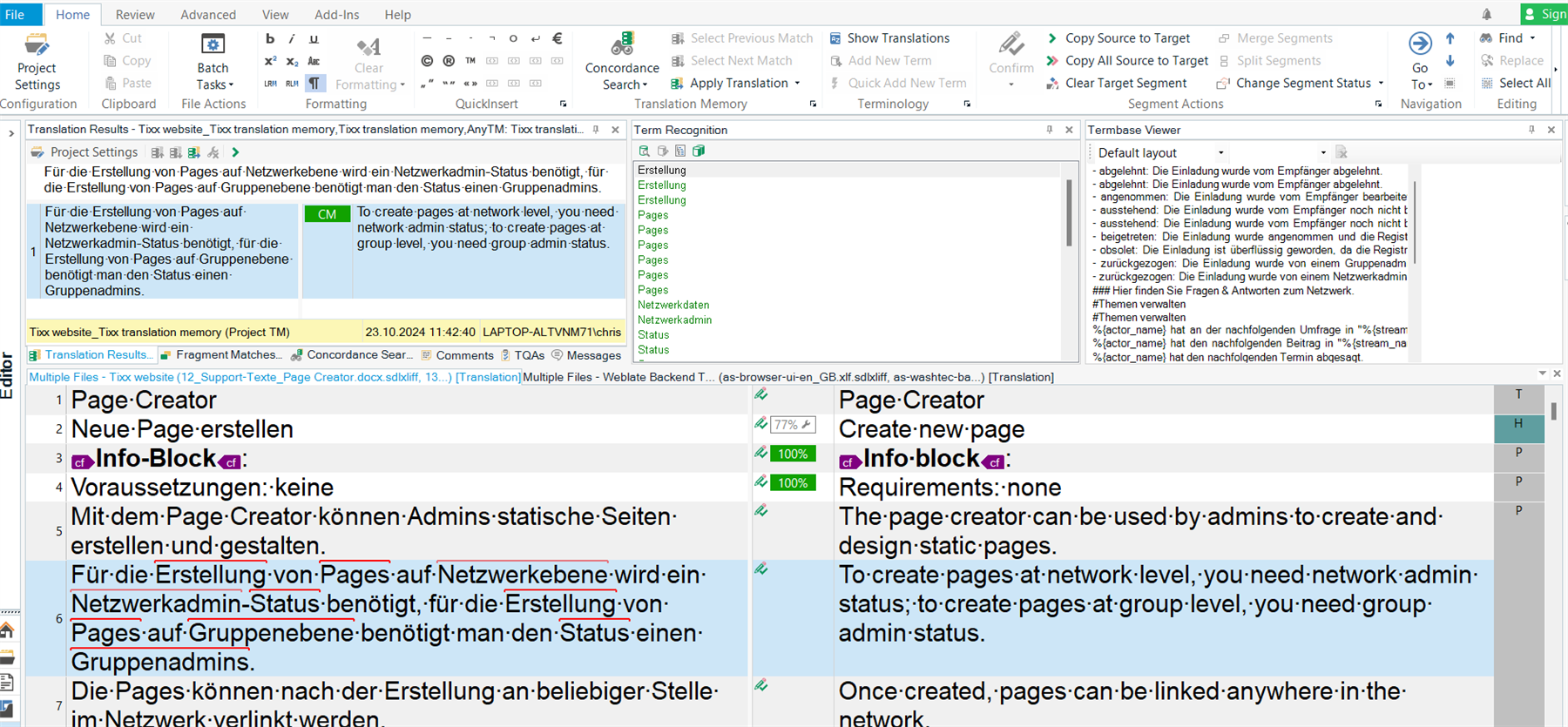Image resolution: width=1568 pixels, height=727 pixels.
Task: Click status icon for segment 2
Action: 761,424
